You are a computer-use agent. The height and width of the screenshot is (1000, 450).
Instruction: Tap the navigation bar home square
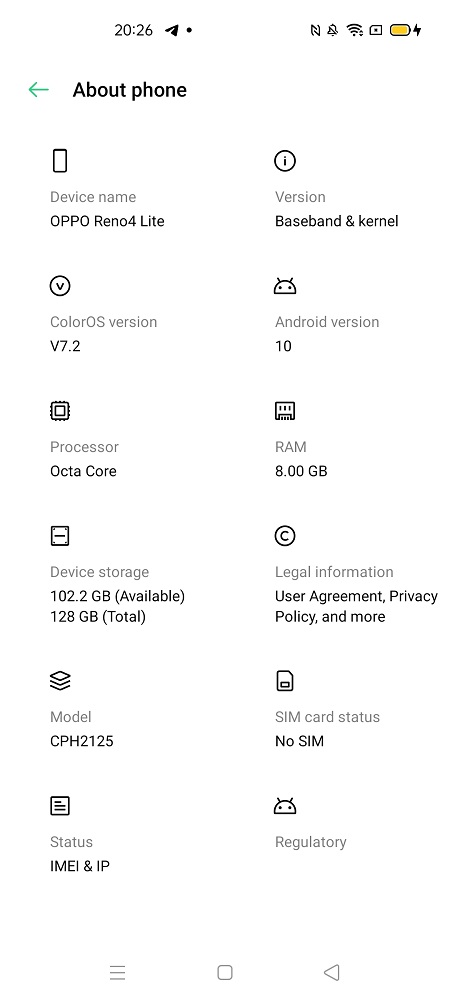coord(224,972)
